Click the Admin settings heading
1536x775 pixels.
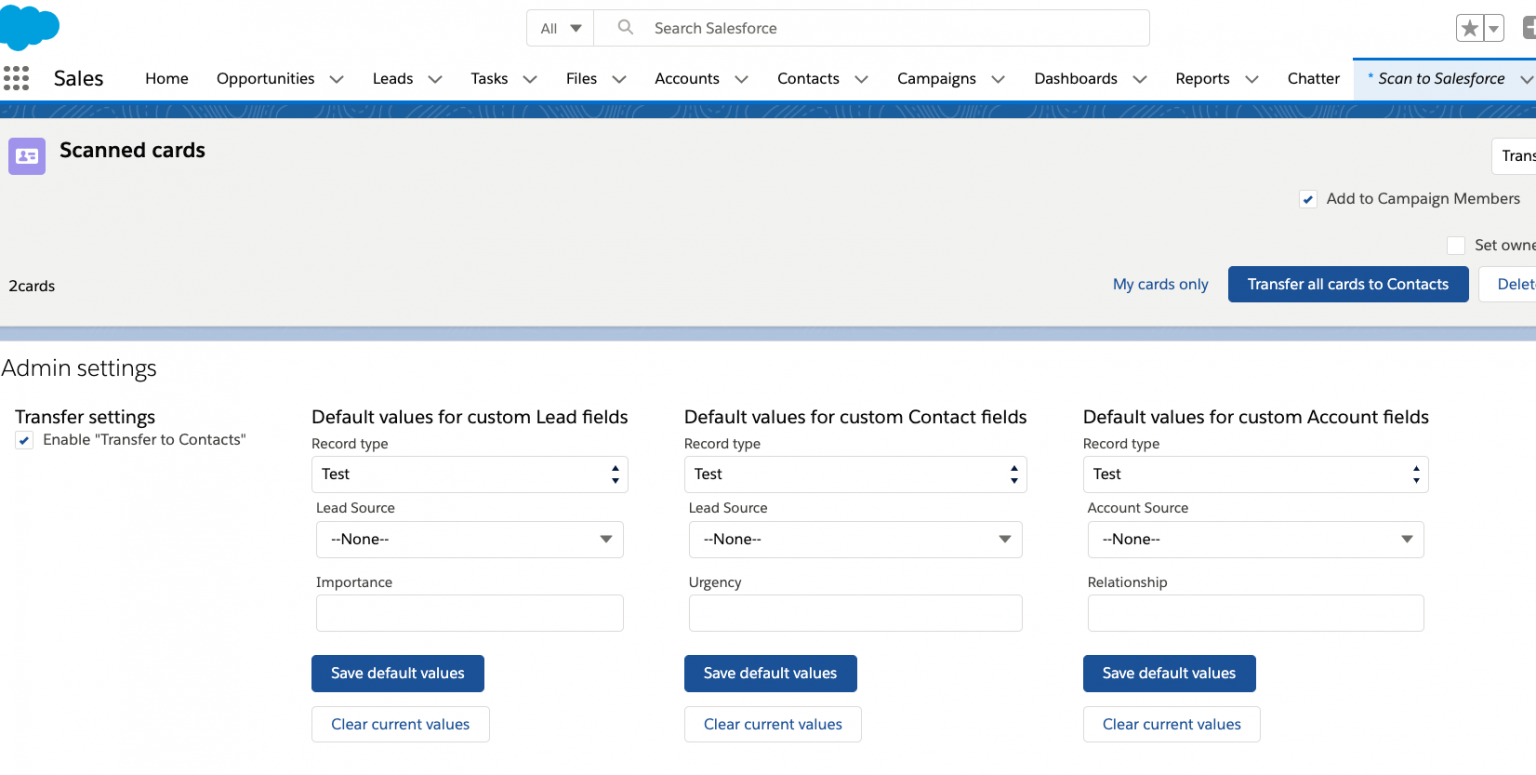coord(79,368)
